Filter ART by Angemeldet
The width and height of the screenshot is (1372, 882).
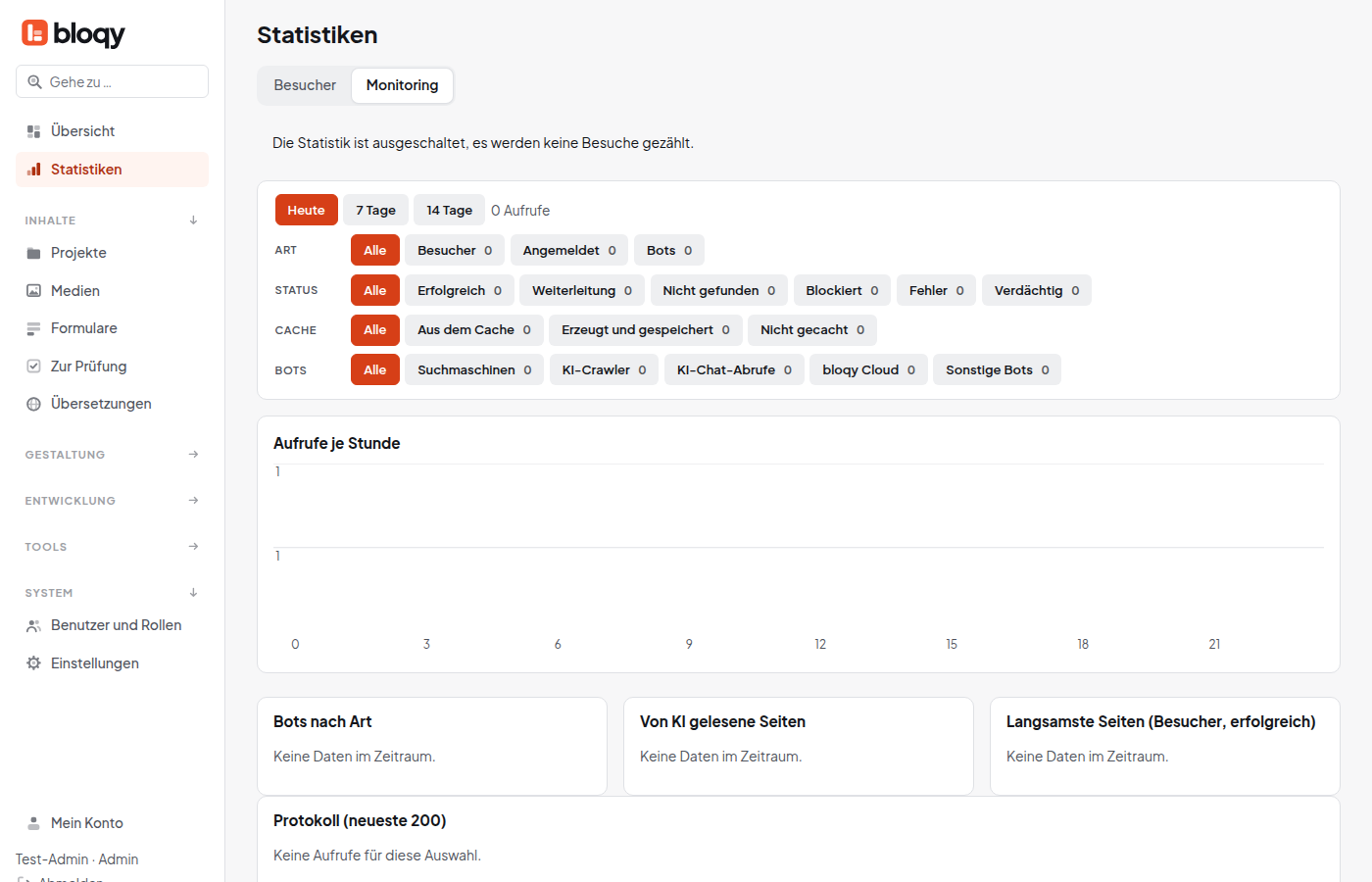coord(569,250)
